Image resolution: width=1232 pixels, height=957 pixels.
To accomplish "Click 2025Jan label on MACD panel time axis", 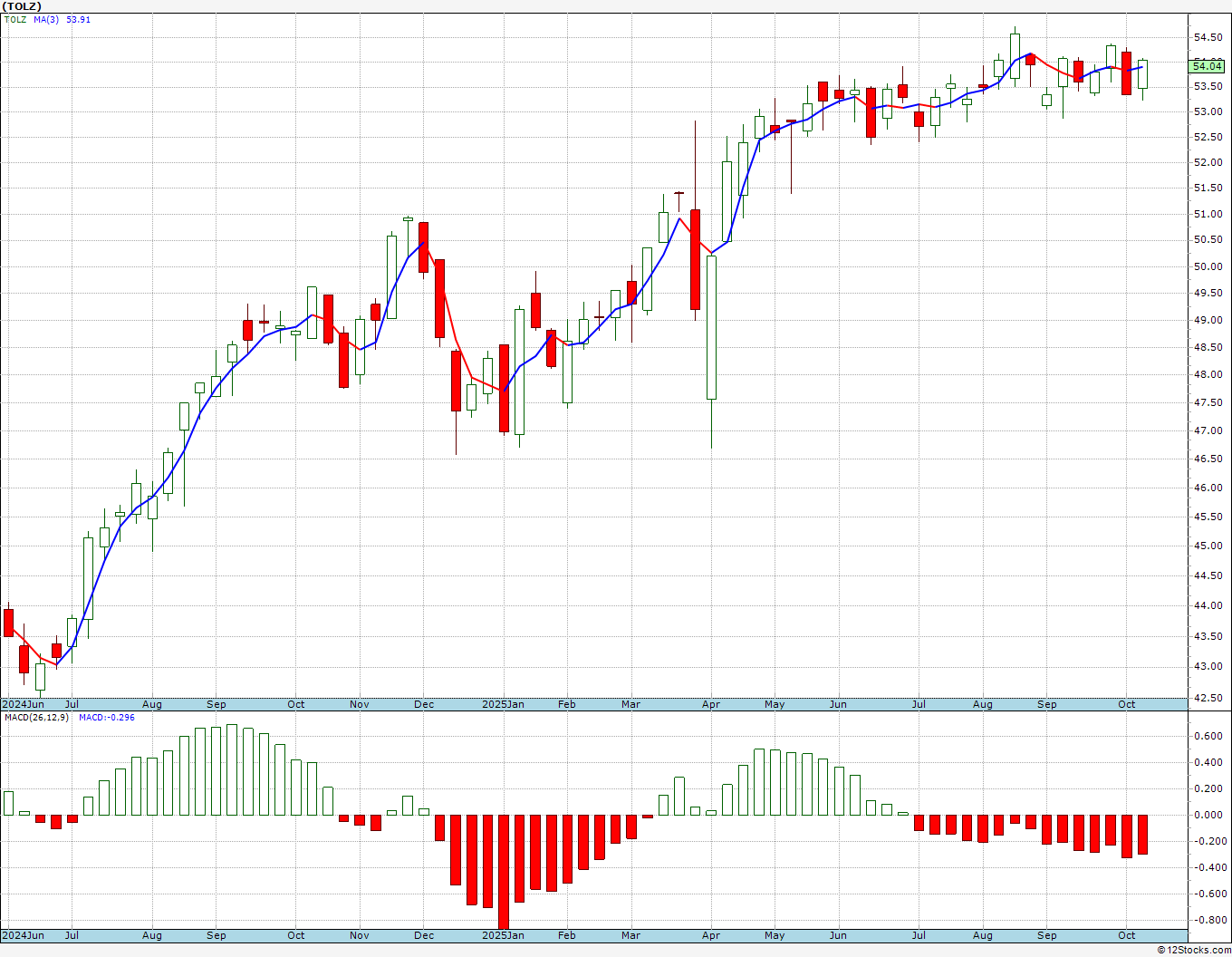I will click(503, 935).
